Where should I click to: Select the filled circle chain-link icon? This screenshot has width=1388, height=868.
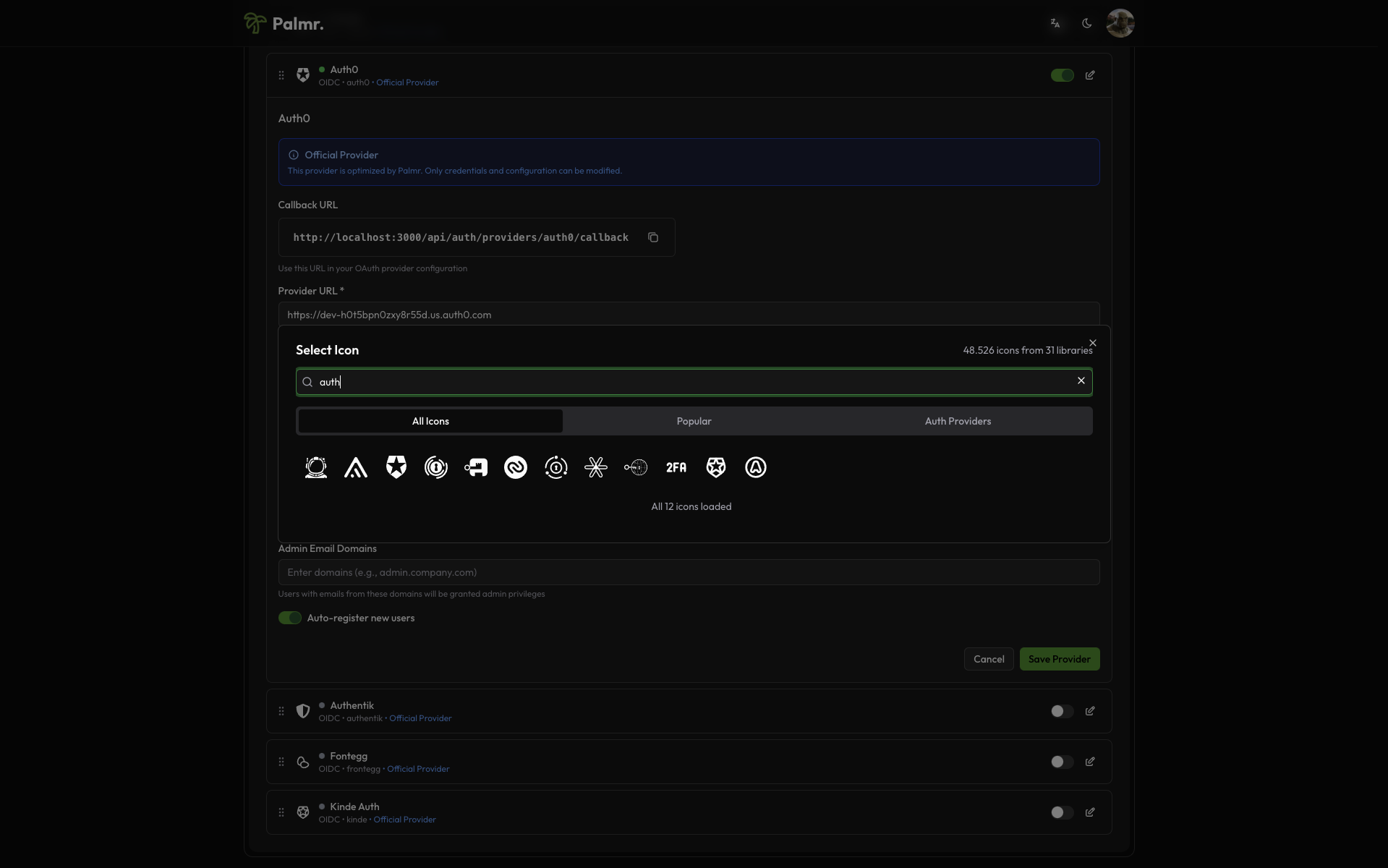tap(516, 467)
